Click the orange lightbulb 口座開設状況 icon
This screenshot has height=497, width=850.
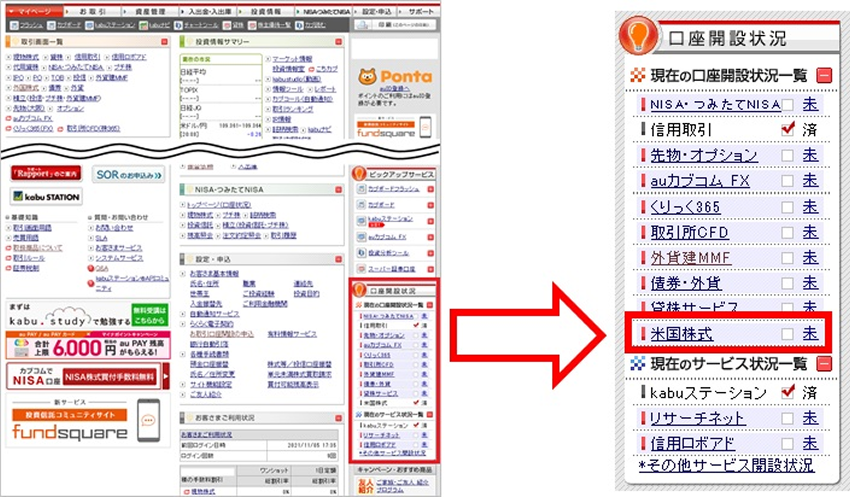[x=640, y=39]
